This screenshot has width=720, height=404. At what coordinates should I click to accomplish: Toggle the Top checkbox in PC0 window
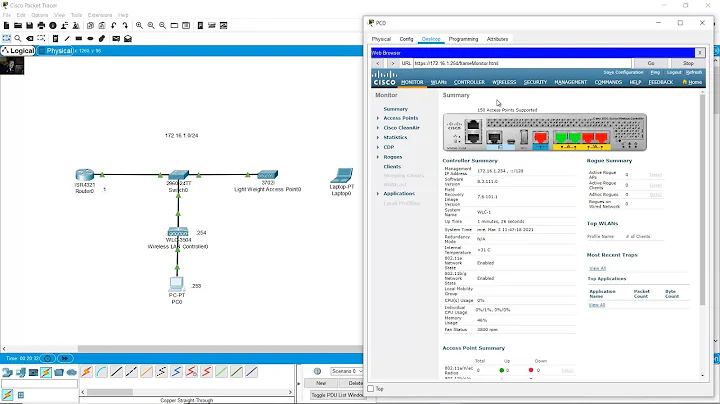371,389
